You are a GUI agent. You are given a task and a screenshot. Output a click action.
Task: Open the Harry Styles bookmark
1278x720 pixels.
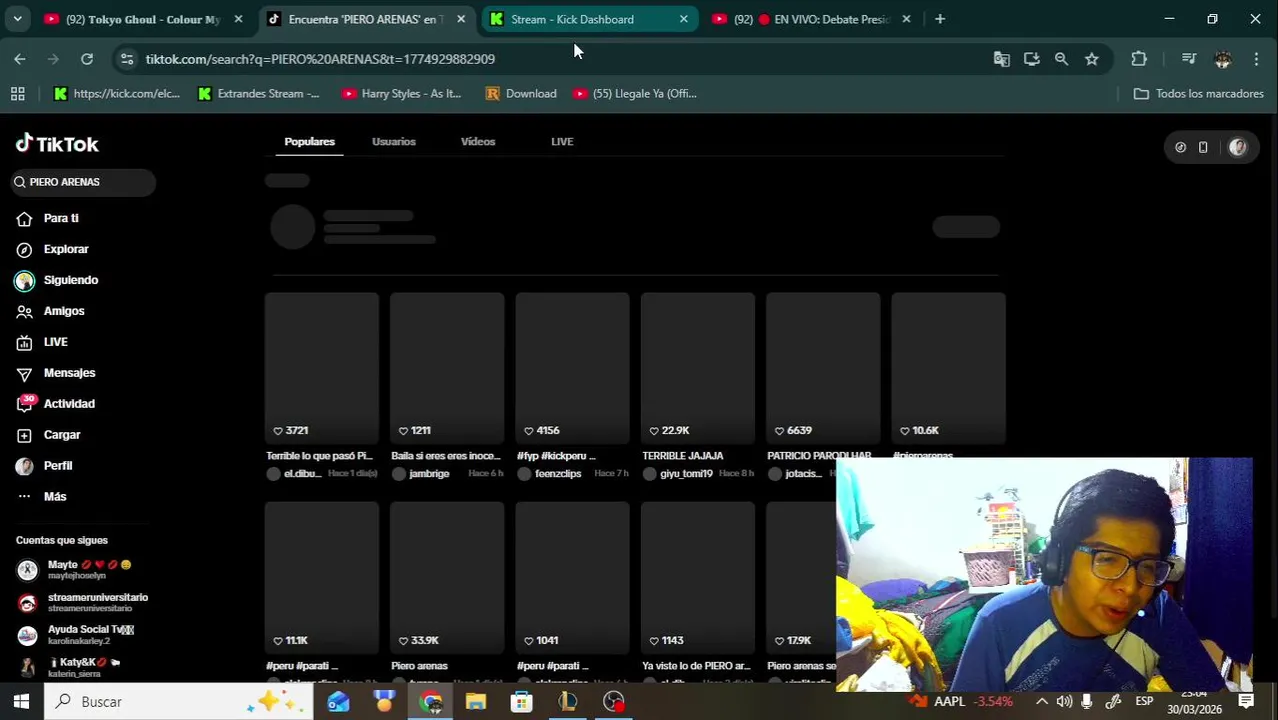pyautogui.click(x=401, y=93)
